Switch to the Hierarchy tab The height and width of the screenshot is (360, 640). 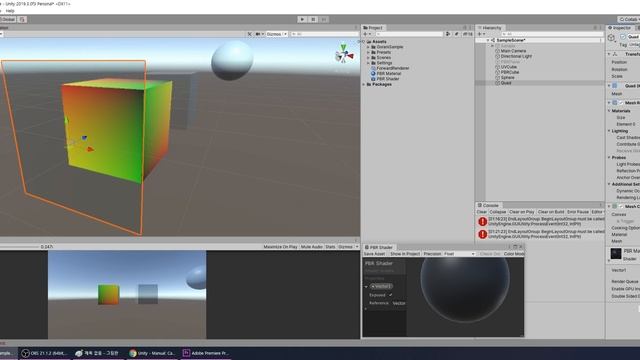click(489, 28)
